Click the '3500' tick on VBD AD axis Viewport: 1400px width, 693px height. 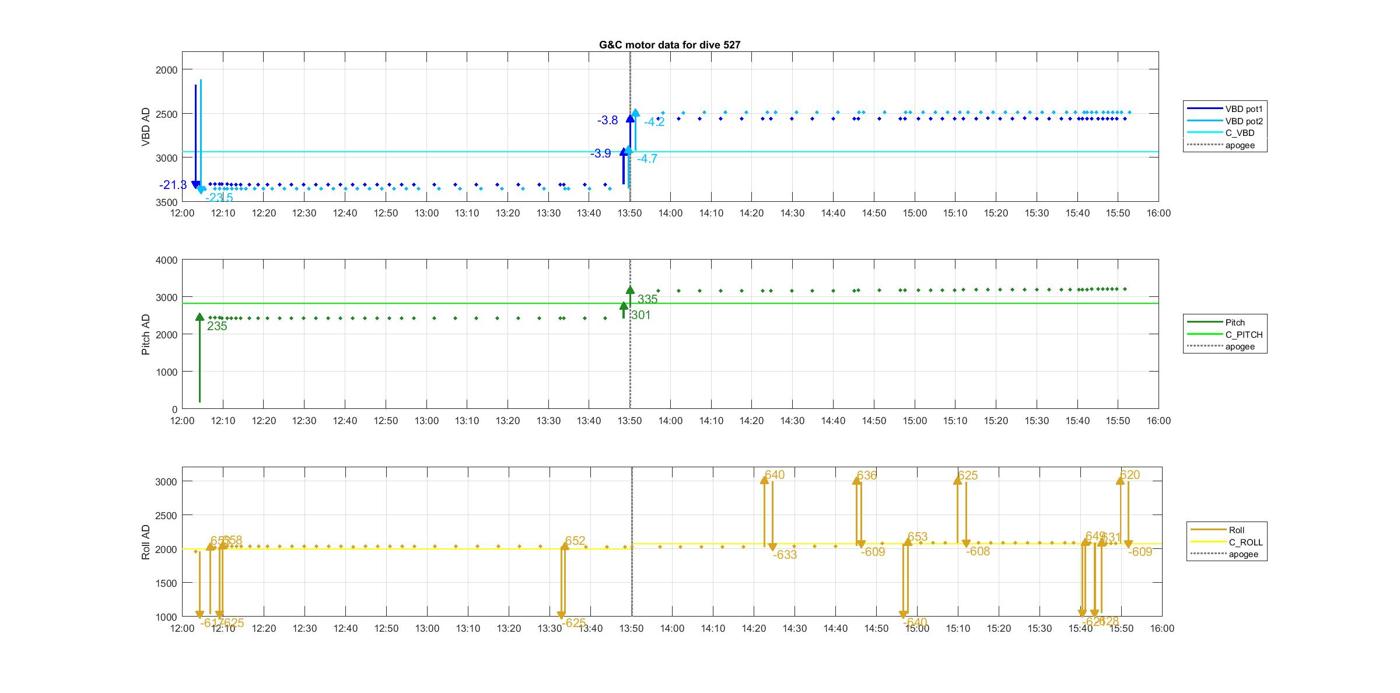[166, 202]
